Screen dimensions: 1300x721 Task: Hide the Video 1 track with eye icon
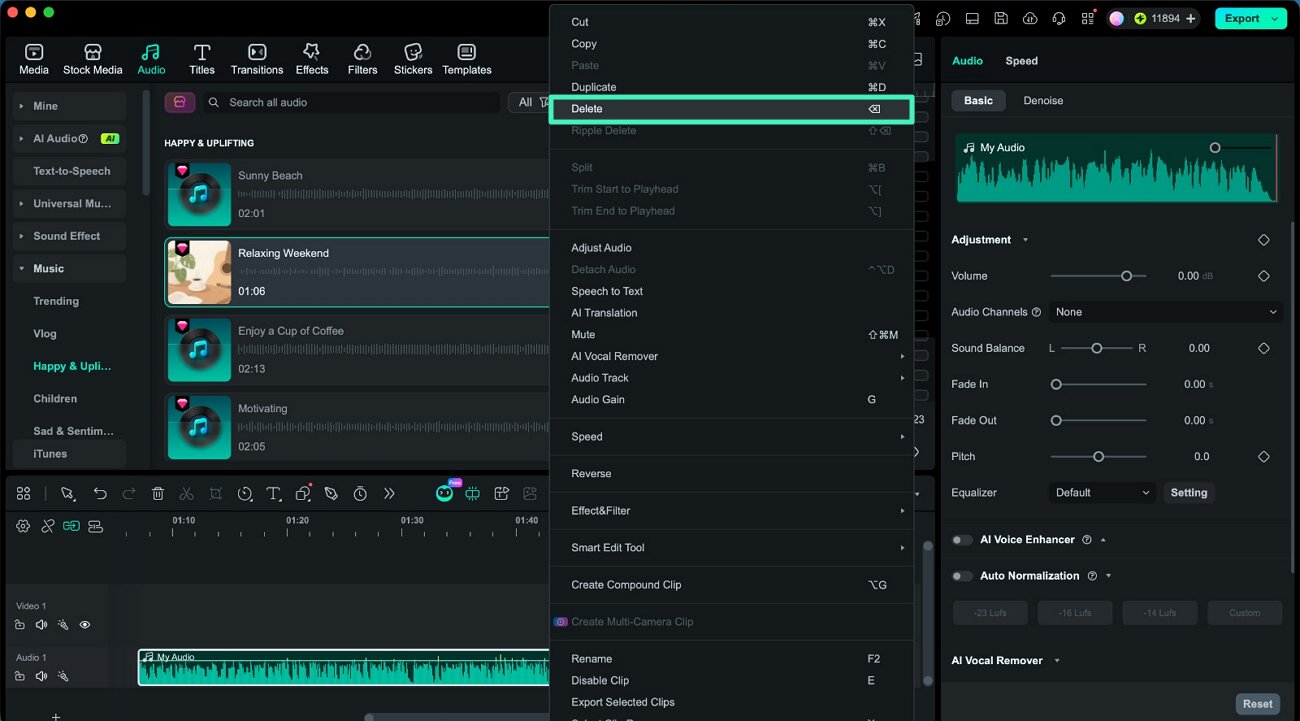pyautogui.click(x=85, y=625)
